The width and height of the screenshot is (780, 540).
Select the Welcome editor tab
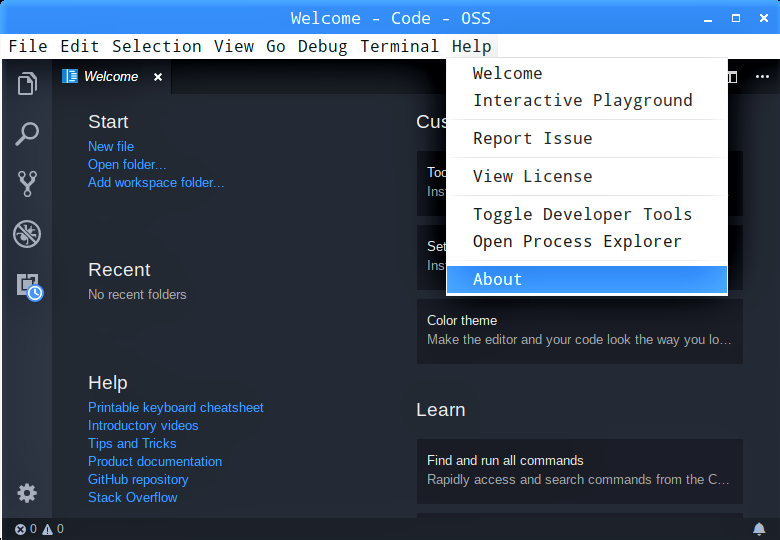(x=112, y=77)
